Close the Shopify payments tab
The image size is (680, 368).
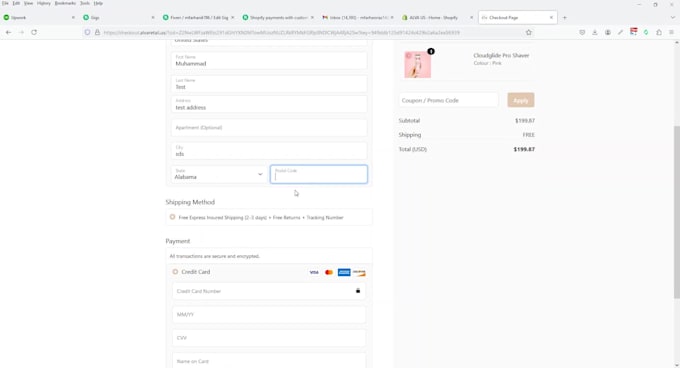click(x=312, y=18)
